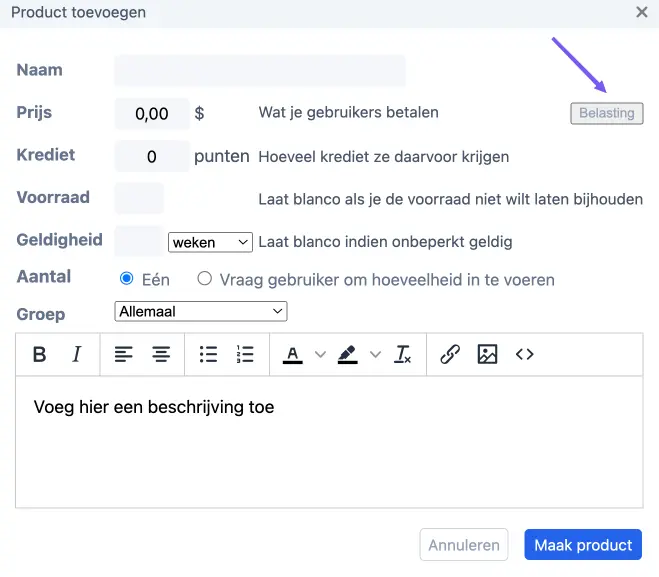The height and width of the screenshot is (577, 659).
Task: Click the text 'Wat je gebruikers betalen'
Action: [348, 113]
